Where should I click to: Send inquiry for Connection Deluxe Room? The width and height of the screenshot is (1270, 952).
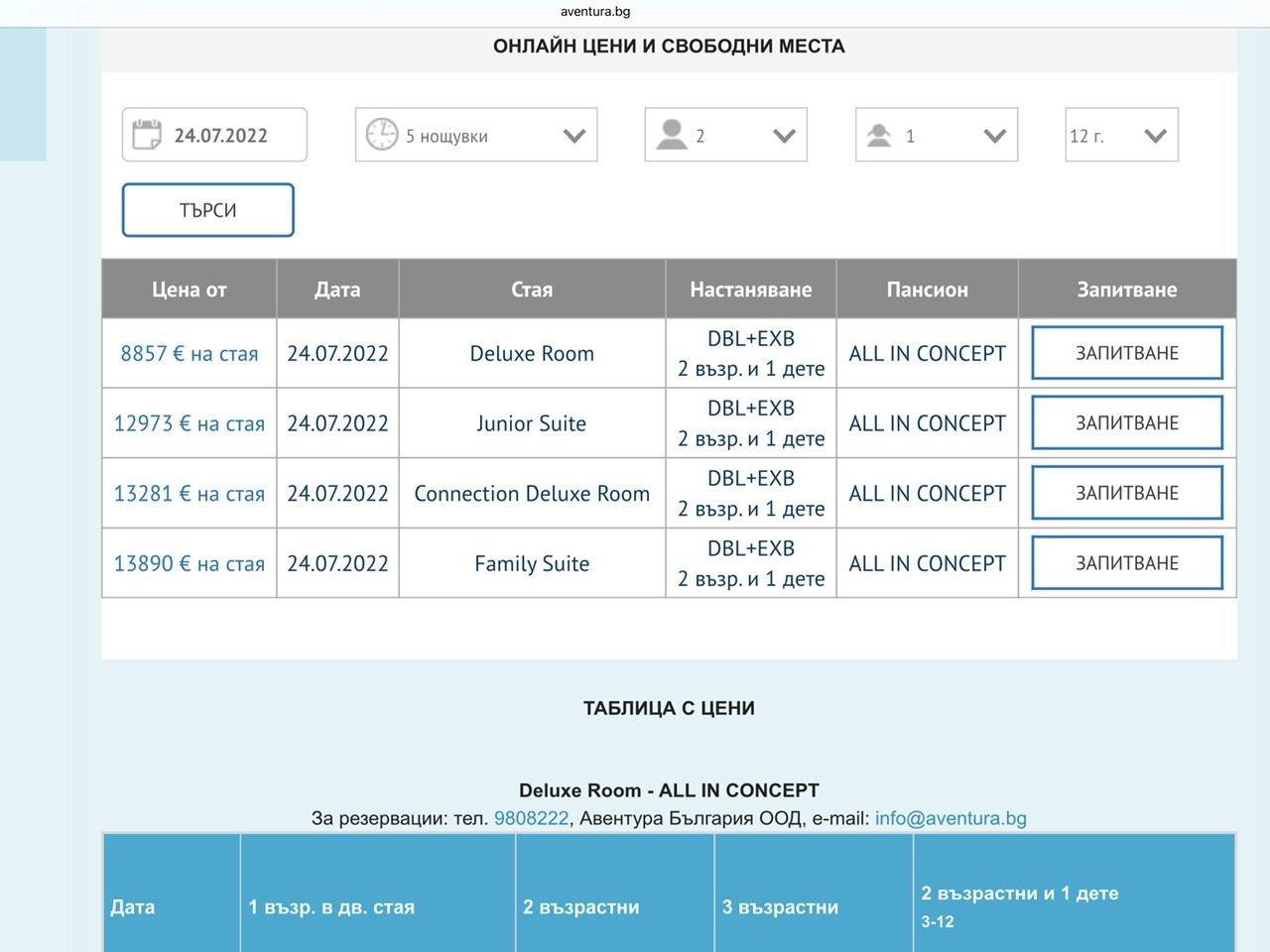[1127, 493]
